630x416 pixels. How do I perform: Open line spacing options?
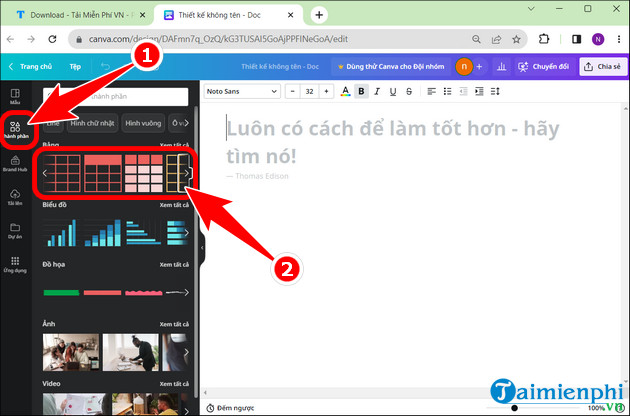[495, 92]
